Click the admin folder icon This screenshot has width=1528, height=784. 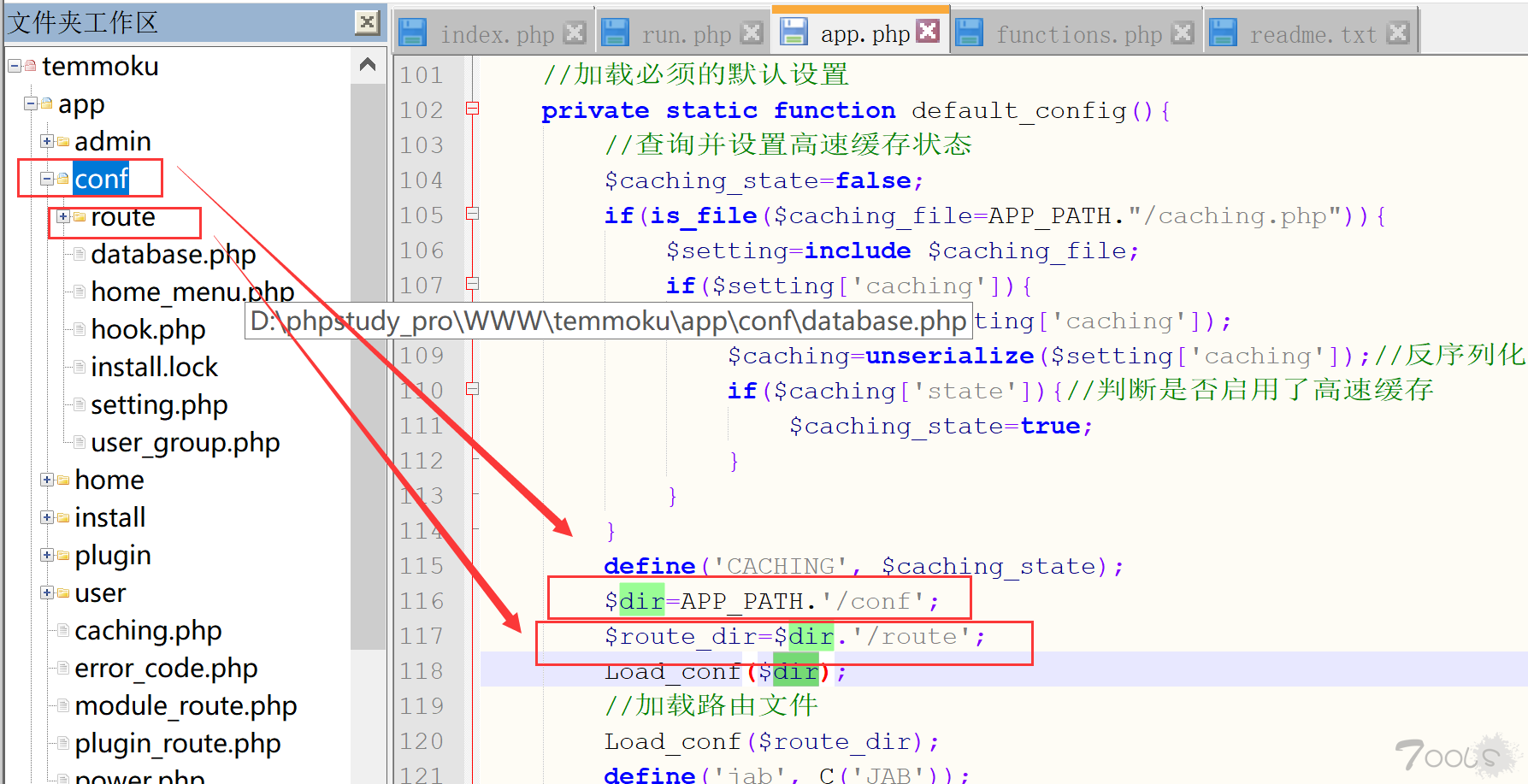point(63,141)
